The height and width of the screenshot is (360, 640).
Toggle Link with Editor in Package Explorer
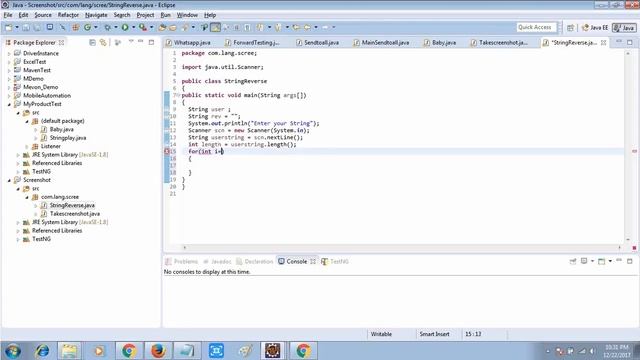pyautogui.click(x=103, y=42)
